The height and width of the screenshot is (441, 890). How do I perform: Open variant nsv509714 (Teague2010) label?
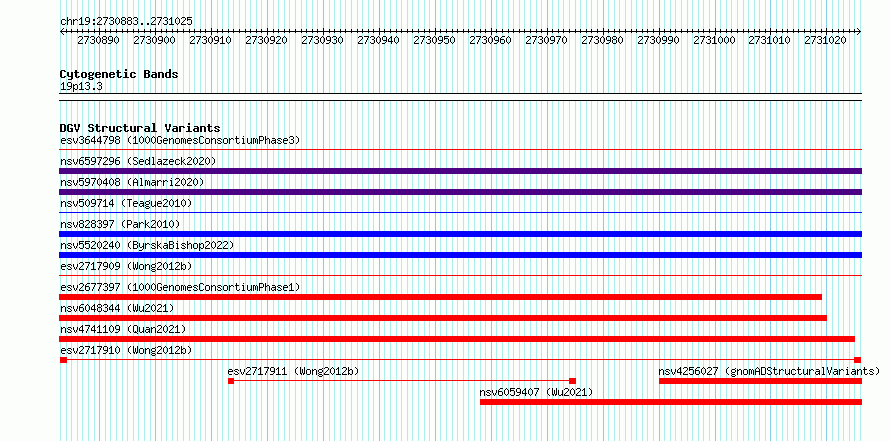(126, 203)
